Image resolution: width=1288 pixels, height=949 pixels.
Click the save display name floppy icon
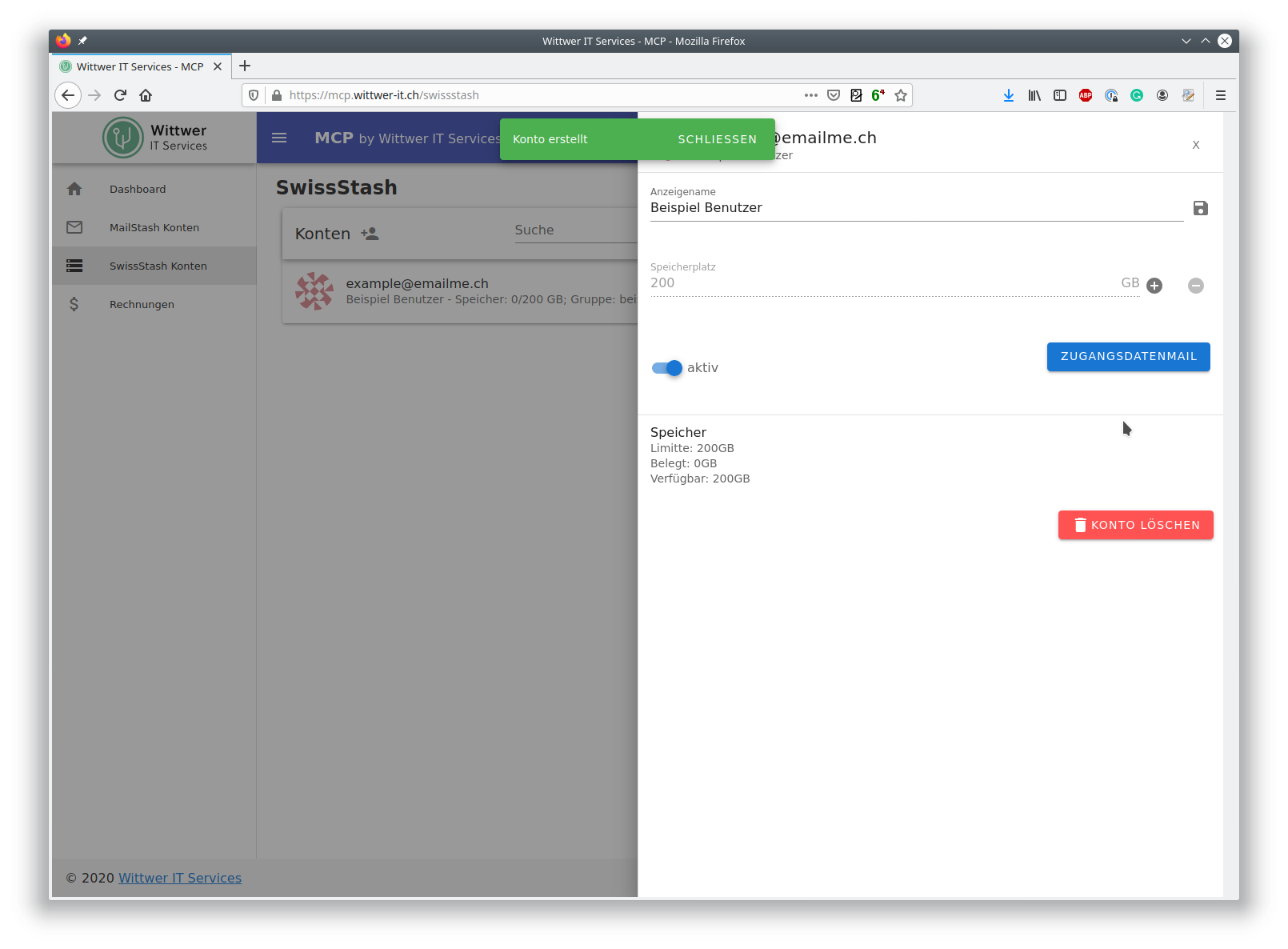(x=1200, y=208)
